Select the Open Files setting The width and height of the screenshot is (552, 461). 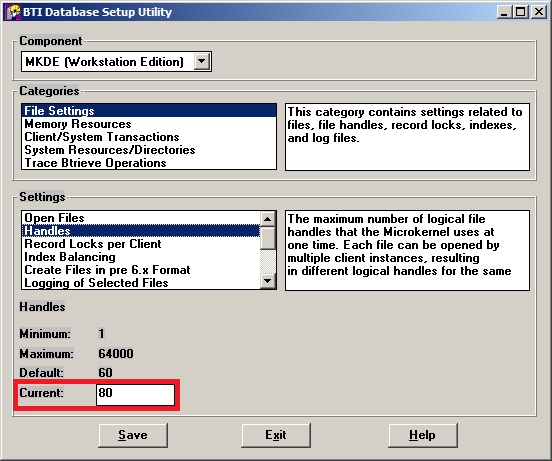141,218
